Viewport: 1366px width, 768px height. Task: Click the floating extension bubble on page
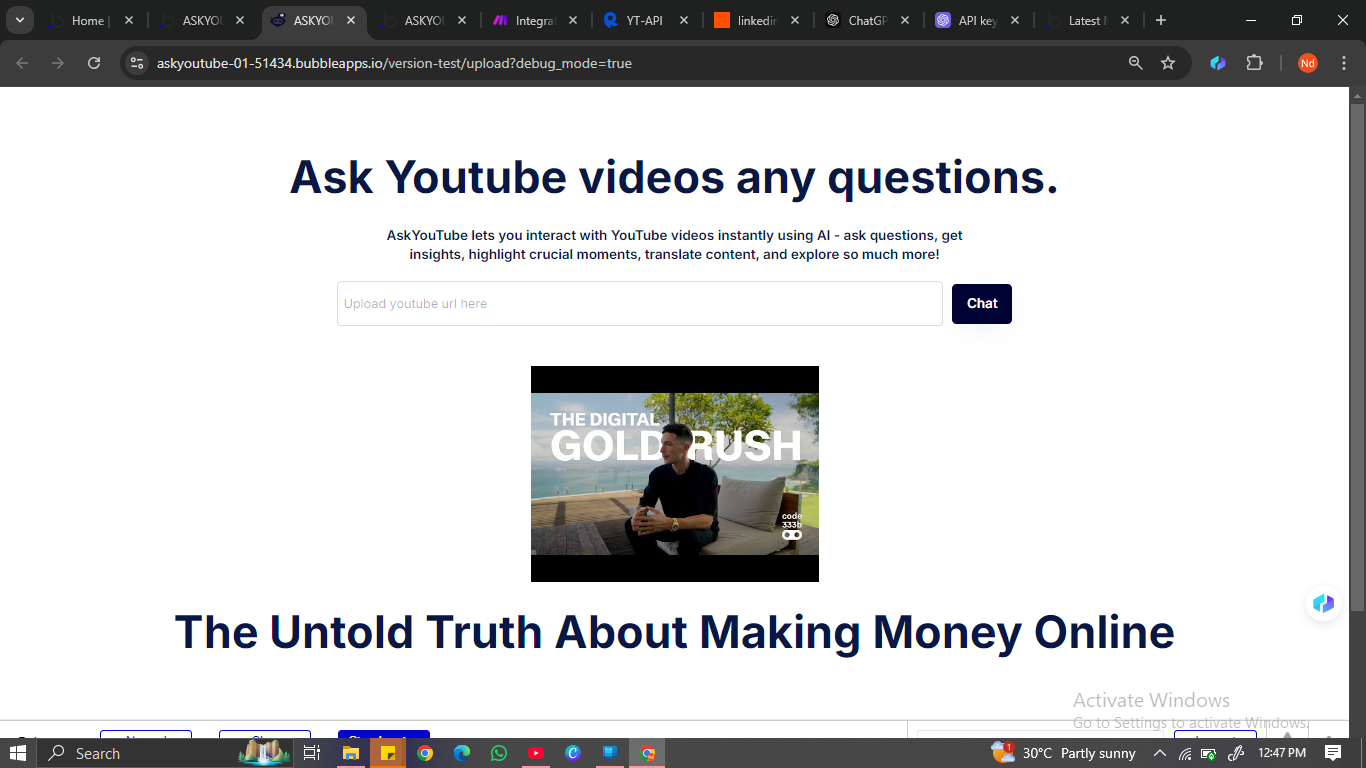pos(1324,603)
